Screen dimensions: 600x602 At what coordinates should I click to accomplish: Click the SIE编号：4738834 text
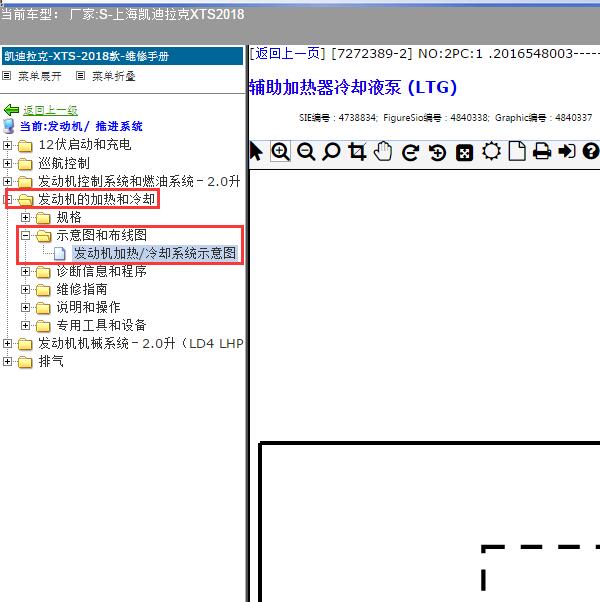338,118
